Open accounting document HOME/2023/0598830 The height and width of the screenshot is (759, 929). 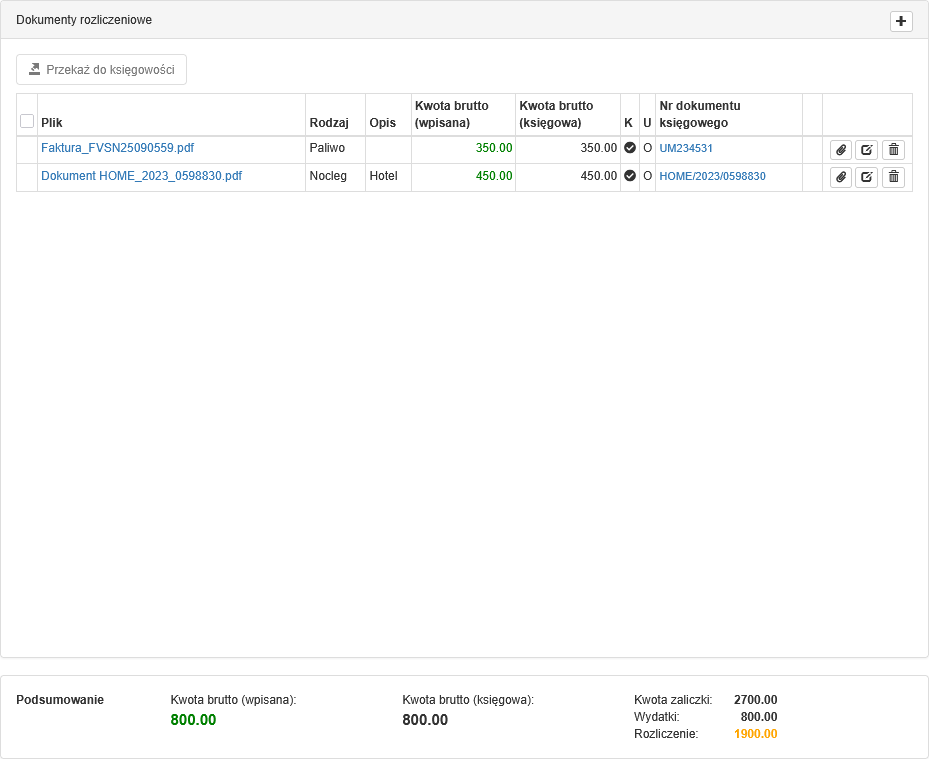point(712,176)
